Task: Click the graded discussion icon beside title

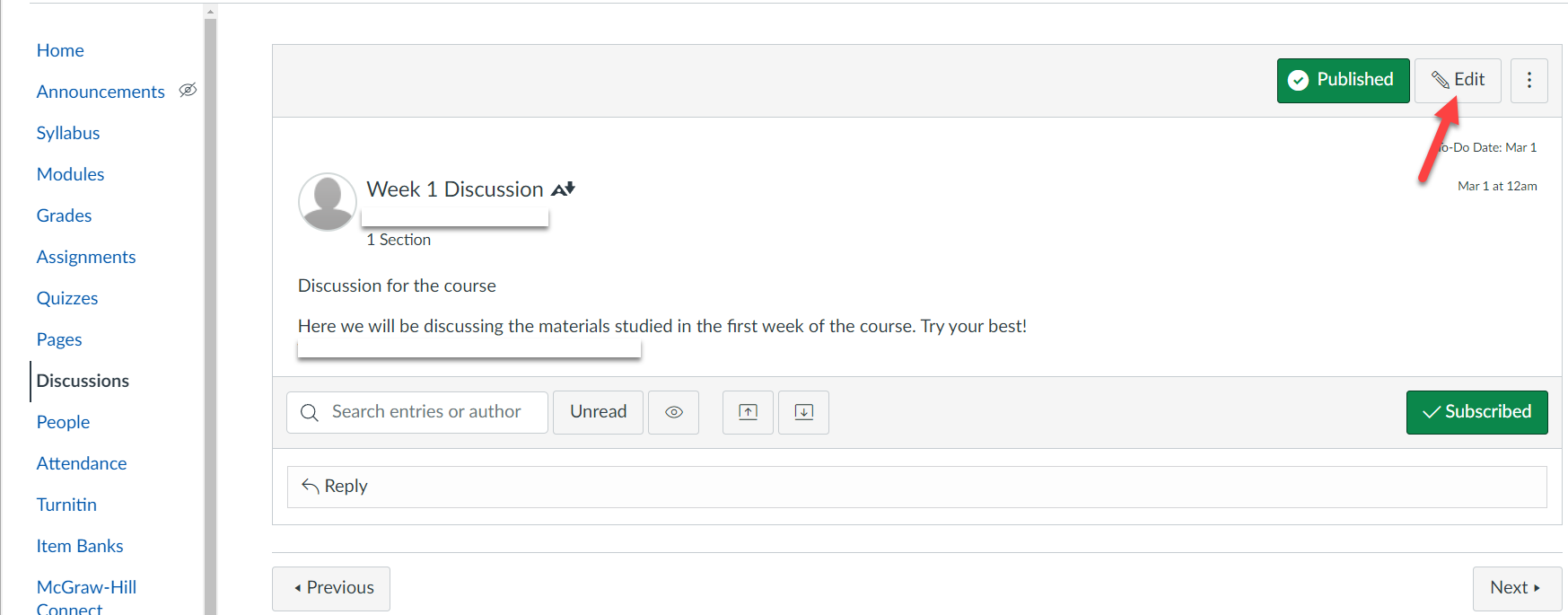Action: (563, 189)
